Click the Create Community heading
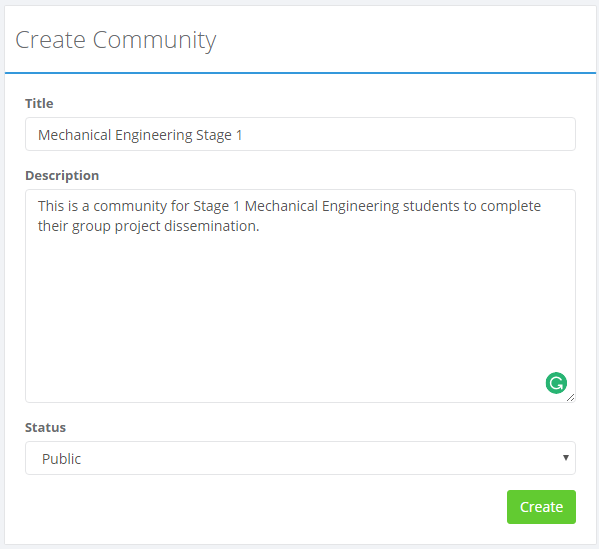This screenshot has width=599, height=549. point(116,40)
